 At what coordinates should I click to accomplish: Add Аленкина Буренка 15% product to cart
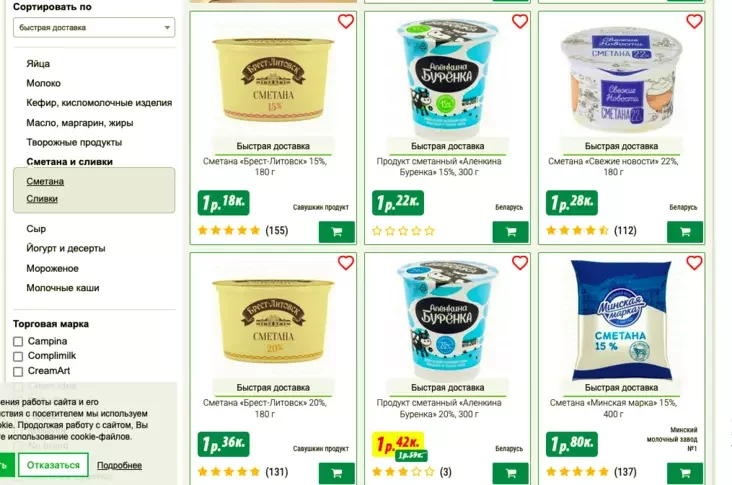[511, 232]
